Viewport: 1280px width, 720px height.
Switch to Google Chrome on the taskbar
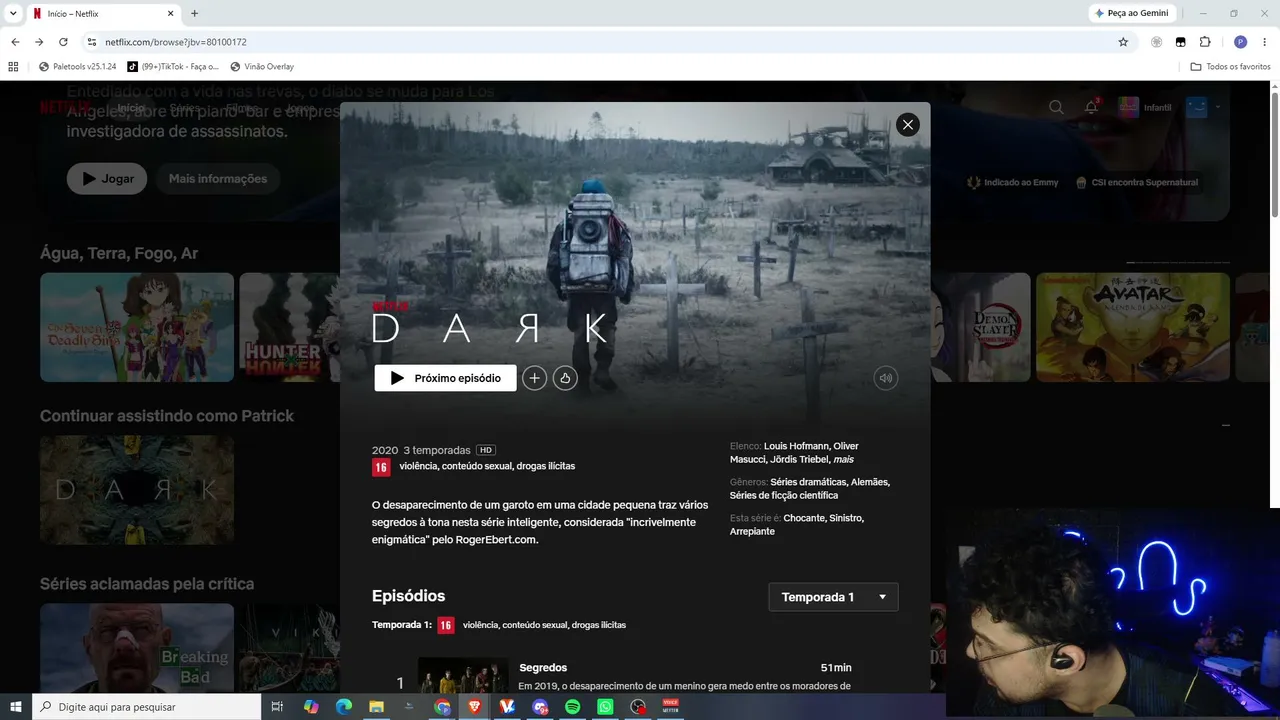tap(443, 707)
